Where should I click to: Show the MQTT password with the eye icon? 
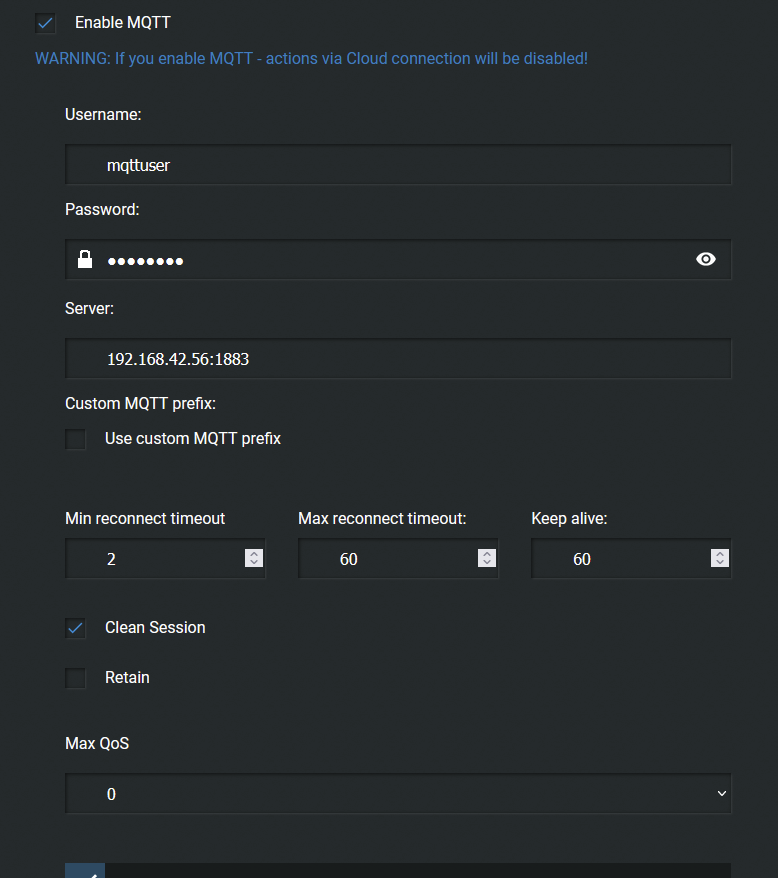point(706,259)
